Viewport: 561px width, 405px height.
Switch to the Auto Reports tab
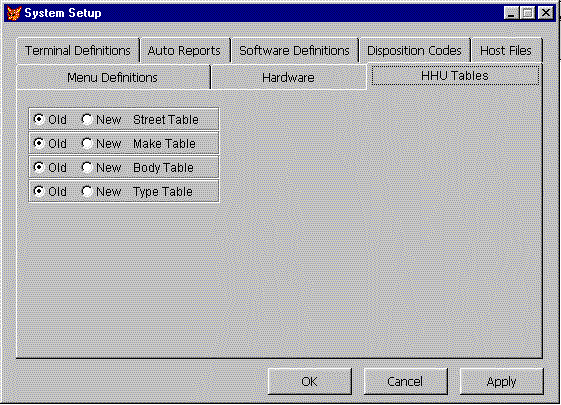click(185, 50)
